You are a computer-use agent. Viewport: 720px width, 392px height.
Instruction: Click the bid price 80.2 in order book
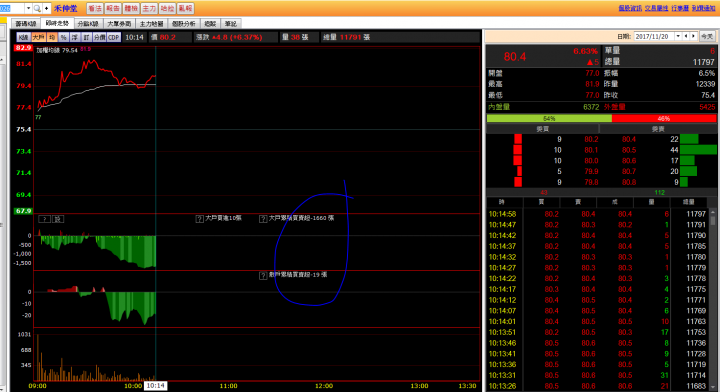point(591,139)
